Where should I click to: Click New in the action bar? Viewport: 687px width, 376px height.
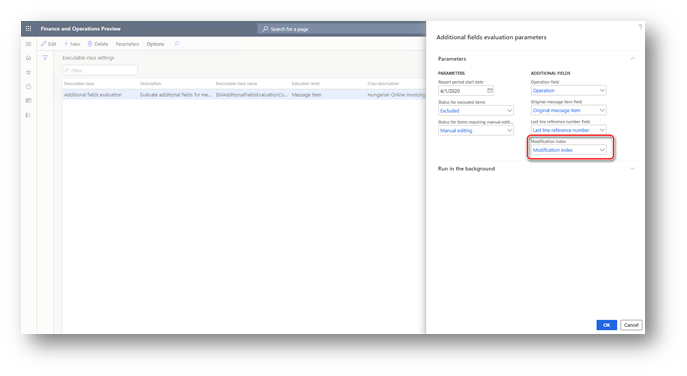pyautogui.click(x=72, y=44)
